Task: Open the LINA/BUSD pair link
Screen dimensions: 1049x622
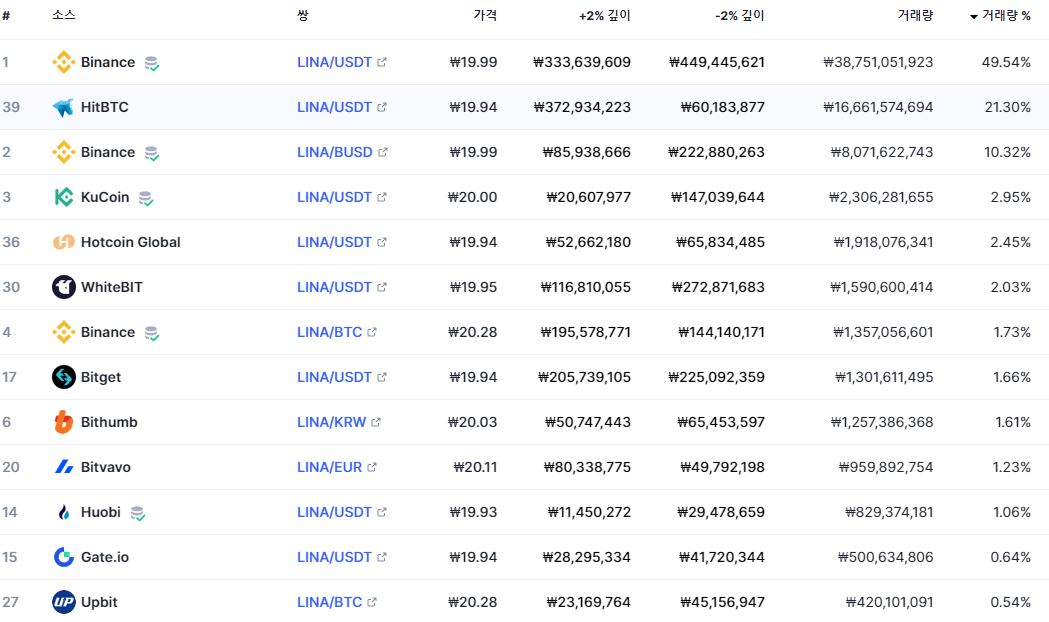Action: pyautogui.click(x=335, y=152)
